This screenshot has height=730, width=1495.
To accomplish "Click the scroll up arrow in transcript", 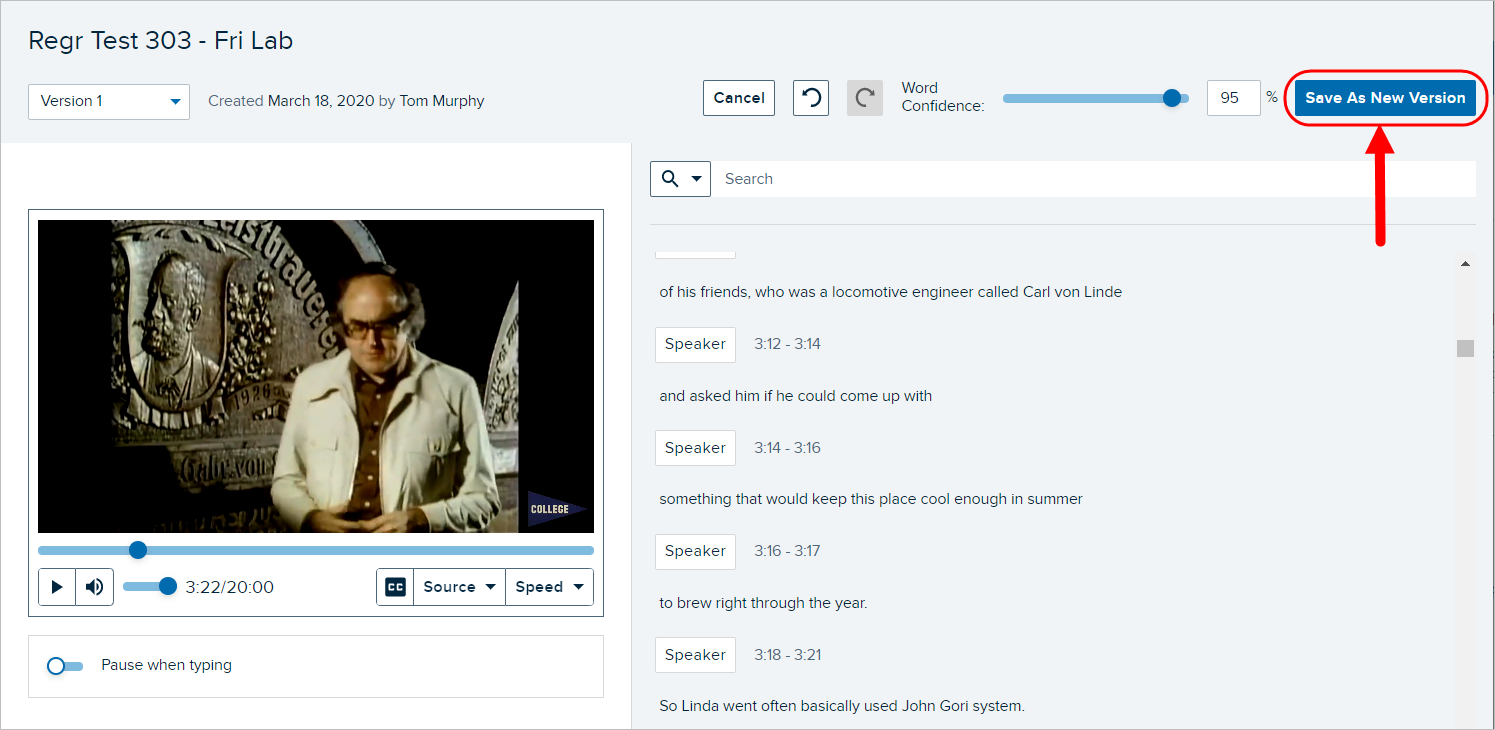I will 1465,264.
